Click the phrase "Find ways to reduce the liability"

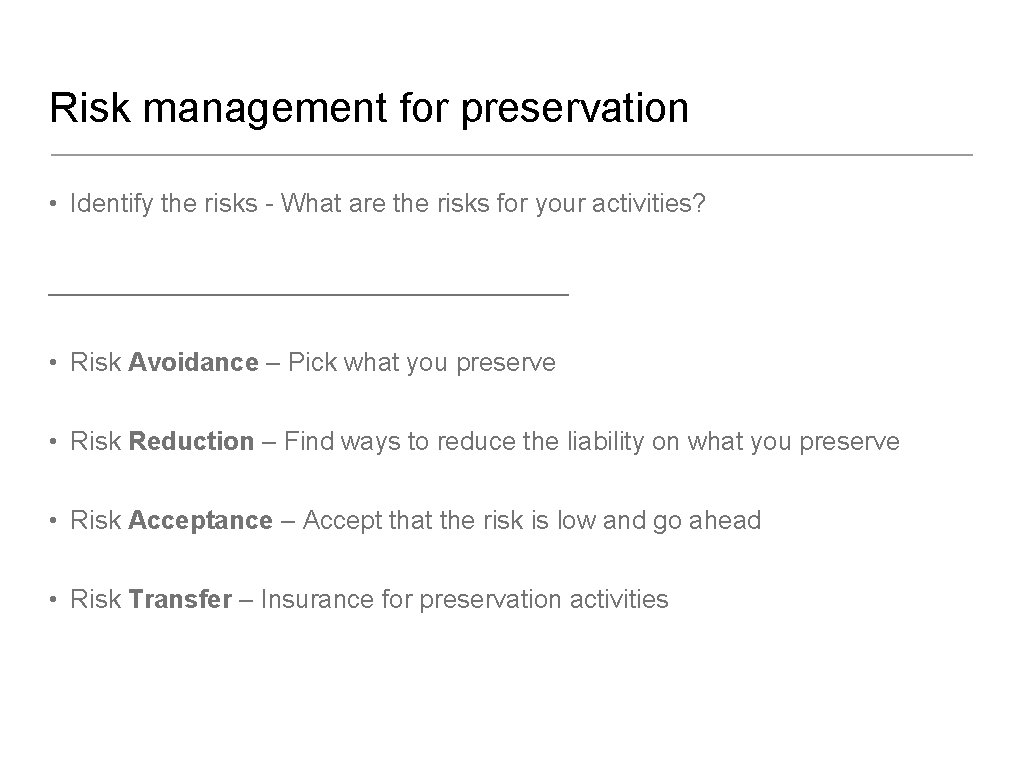tap(465, 441)
